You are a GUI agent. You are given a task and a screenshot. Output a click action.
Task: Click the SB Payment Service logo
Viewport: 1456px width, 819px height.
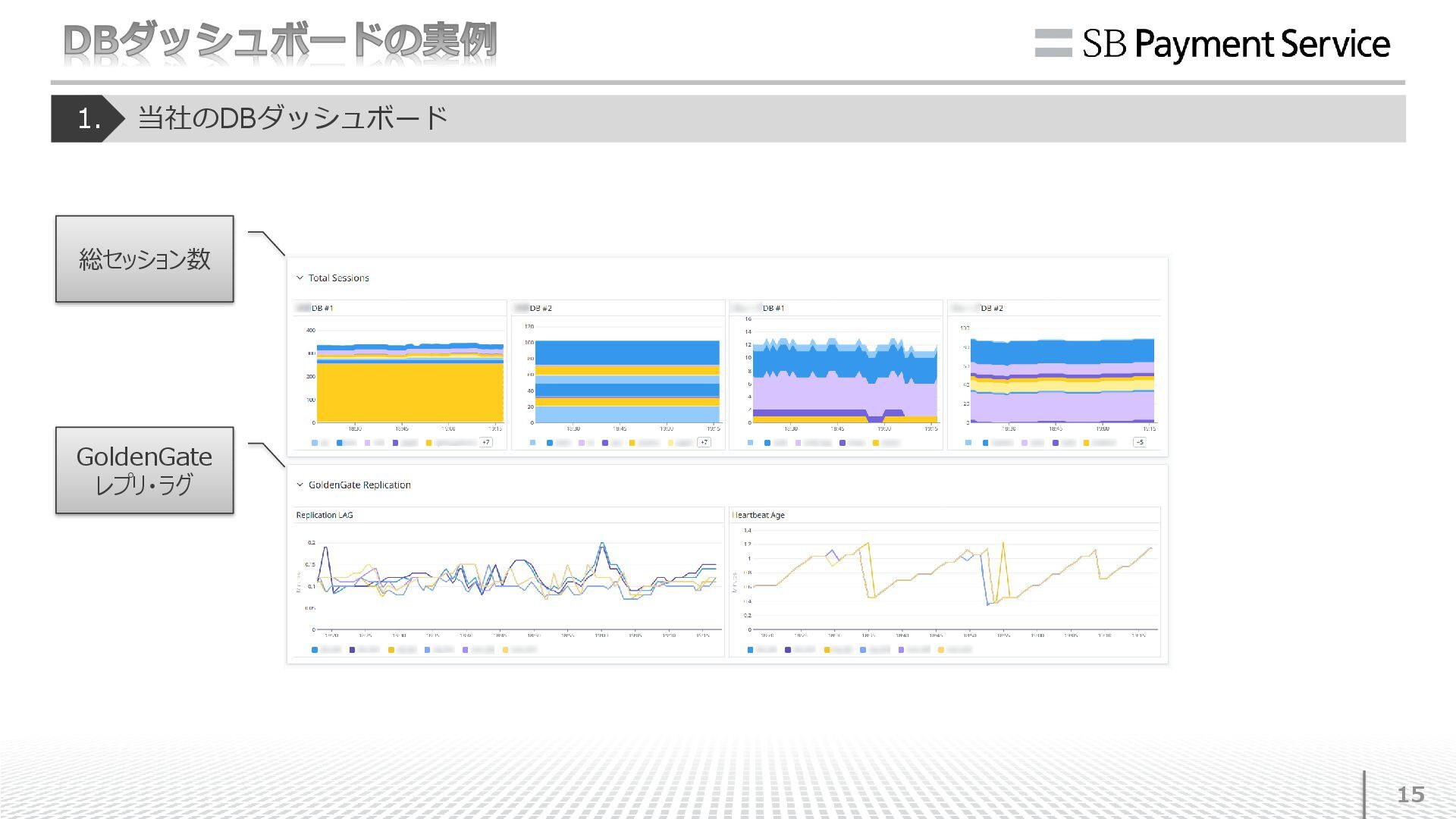pyautogui.click(x=1212, y=43)
